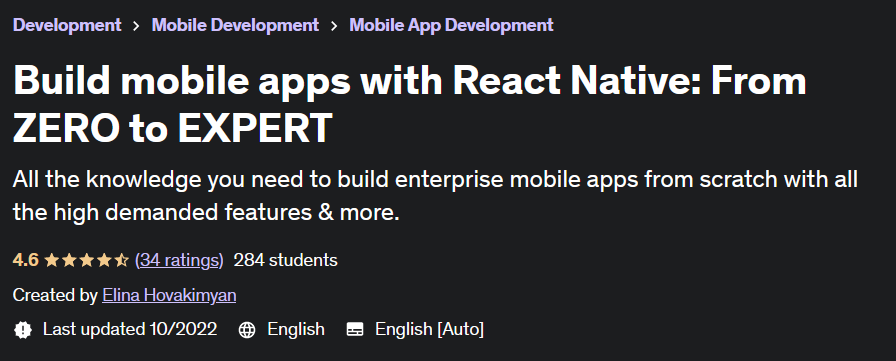896x361 pixels.
Task: Click the English [Auto] captions label
Action: click(x=430, y=330)
